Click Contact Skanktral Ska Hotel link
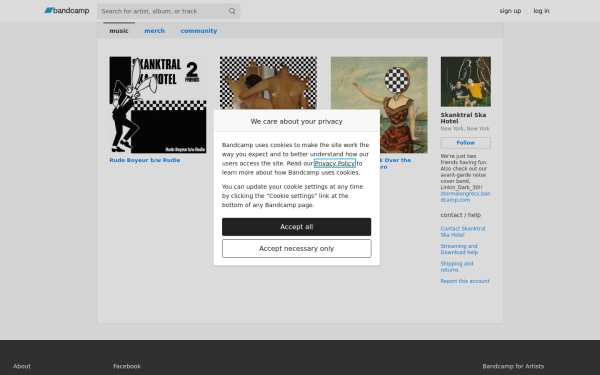 pos(463,232)
